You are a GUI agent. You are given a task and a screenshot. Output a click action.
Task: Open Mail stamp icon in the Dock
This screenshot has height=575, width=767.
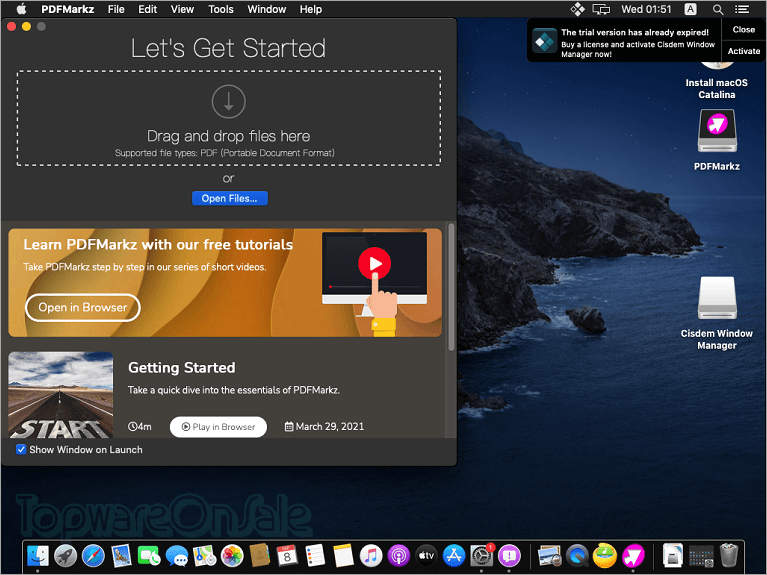(x=121, y=556)
